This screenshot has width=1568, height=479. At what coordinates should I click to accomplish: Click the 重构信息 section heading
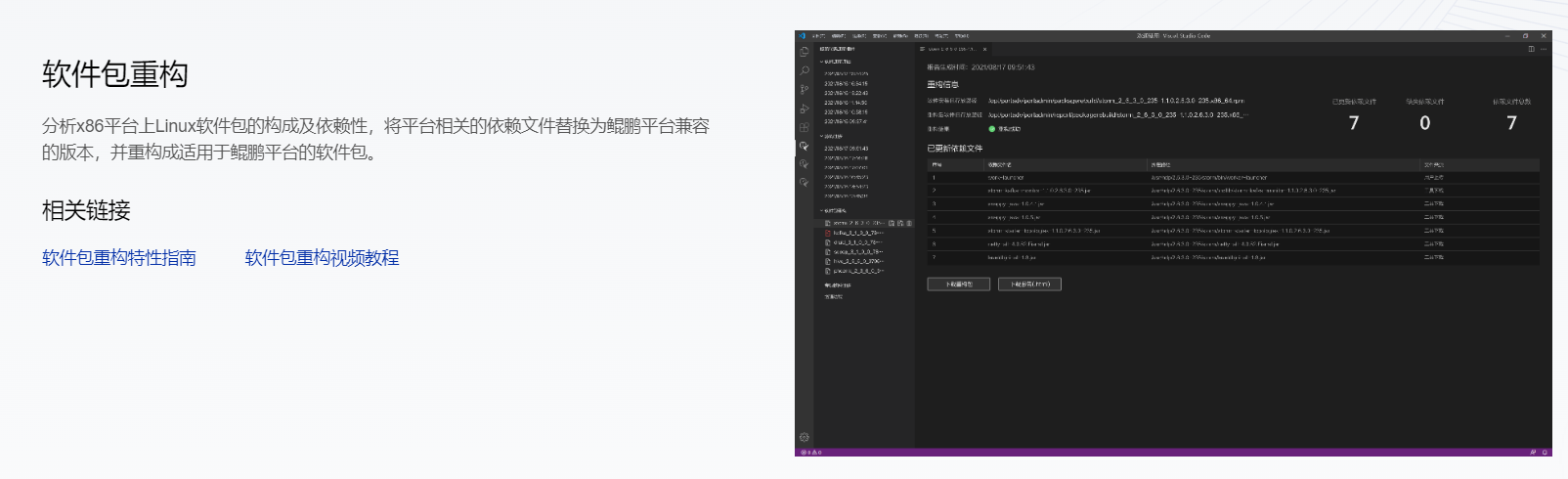943,85
